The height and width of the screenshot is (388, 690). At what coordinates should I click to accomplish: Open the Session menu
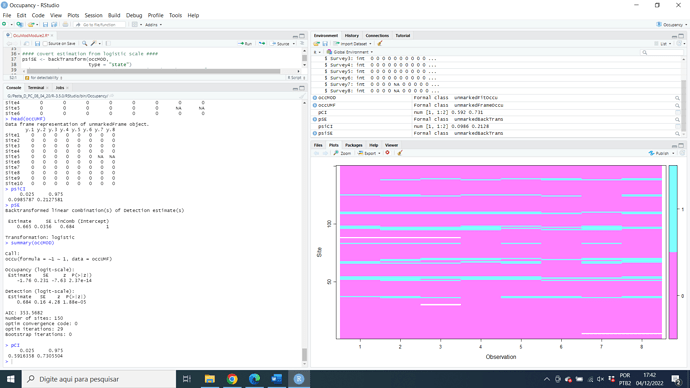(93, 15)
